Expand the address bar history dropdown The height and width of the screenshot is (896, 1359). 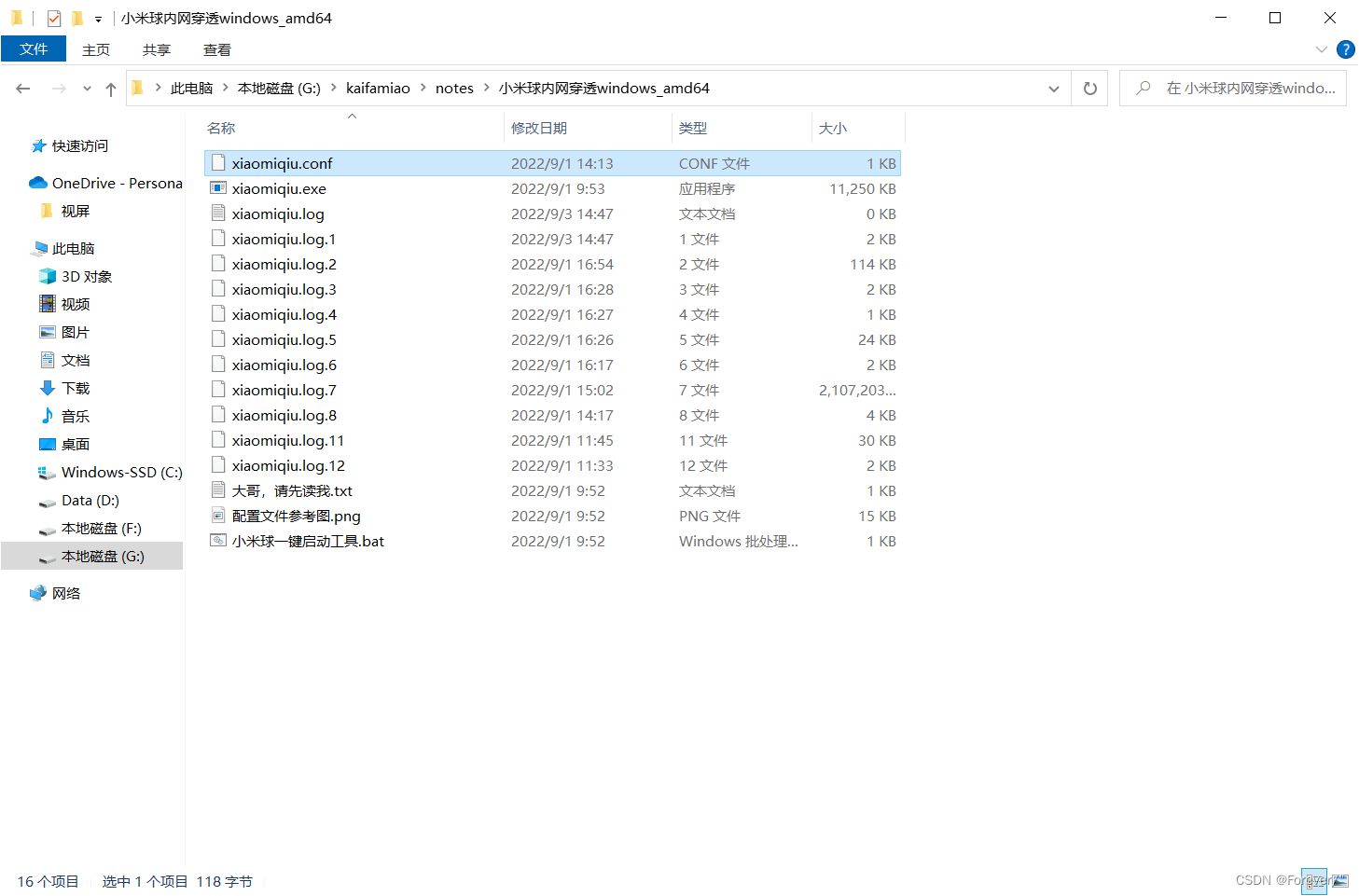pyautogui.click(x=1054, y=89)
